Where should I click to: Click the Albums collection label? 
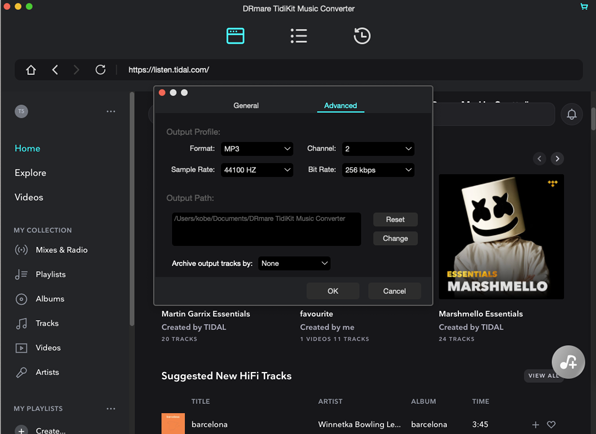pos(50,299)
